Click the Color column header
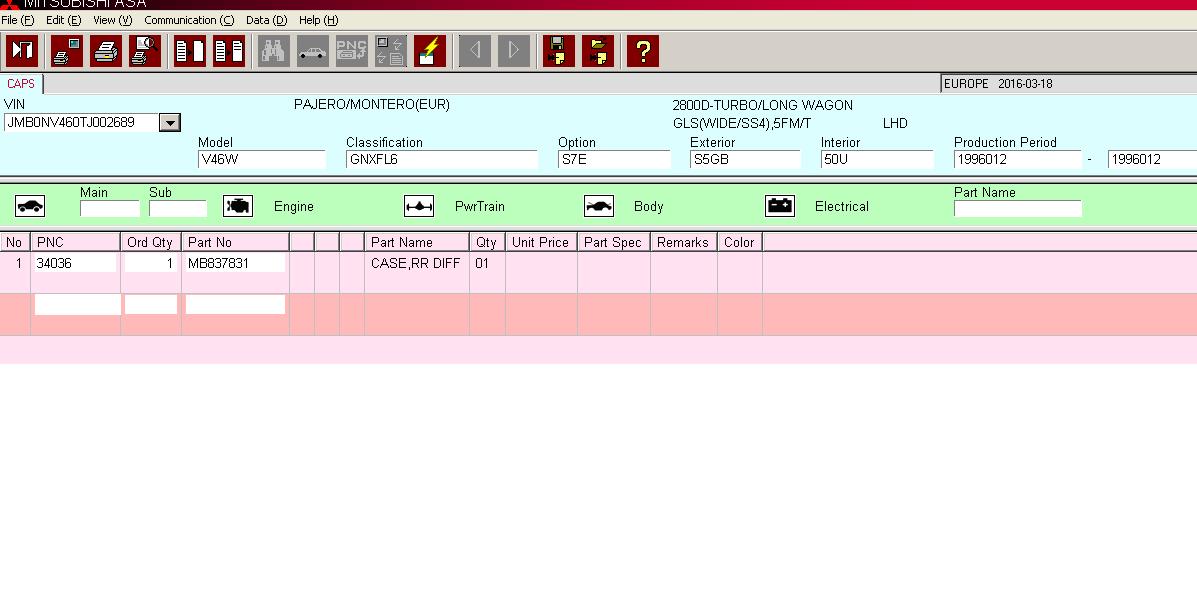Screen dimensions: 1197x594 [x=740, y=242]
